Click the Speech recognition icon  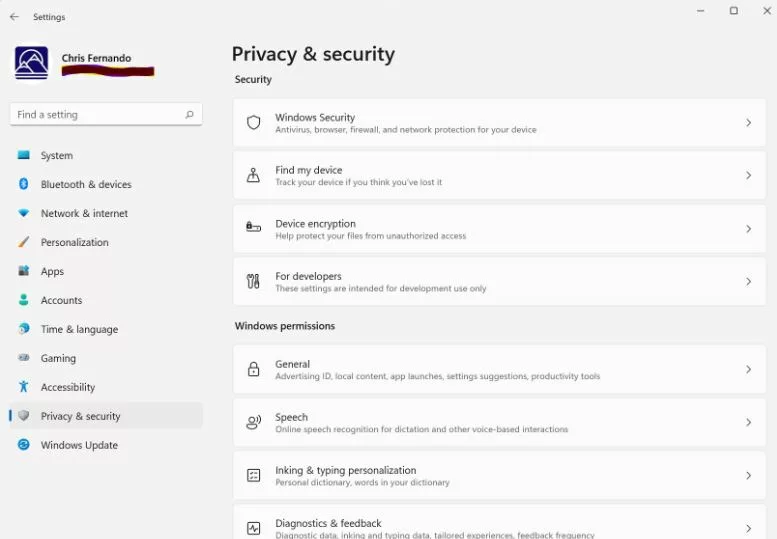coord(253,422)
